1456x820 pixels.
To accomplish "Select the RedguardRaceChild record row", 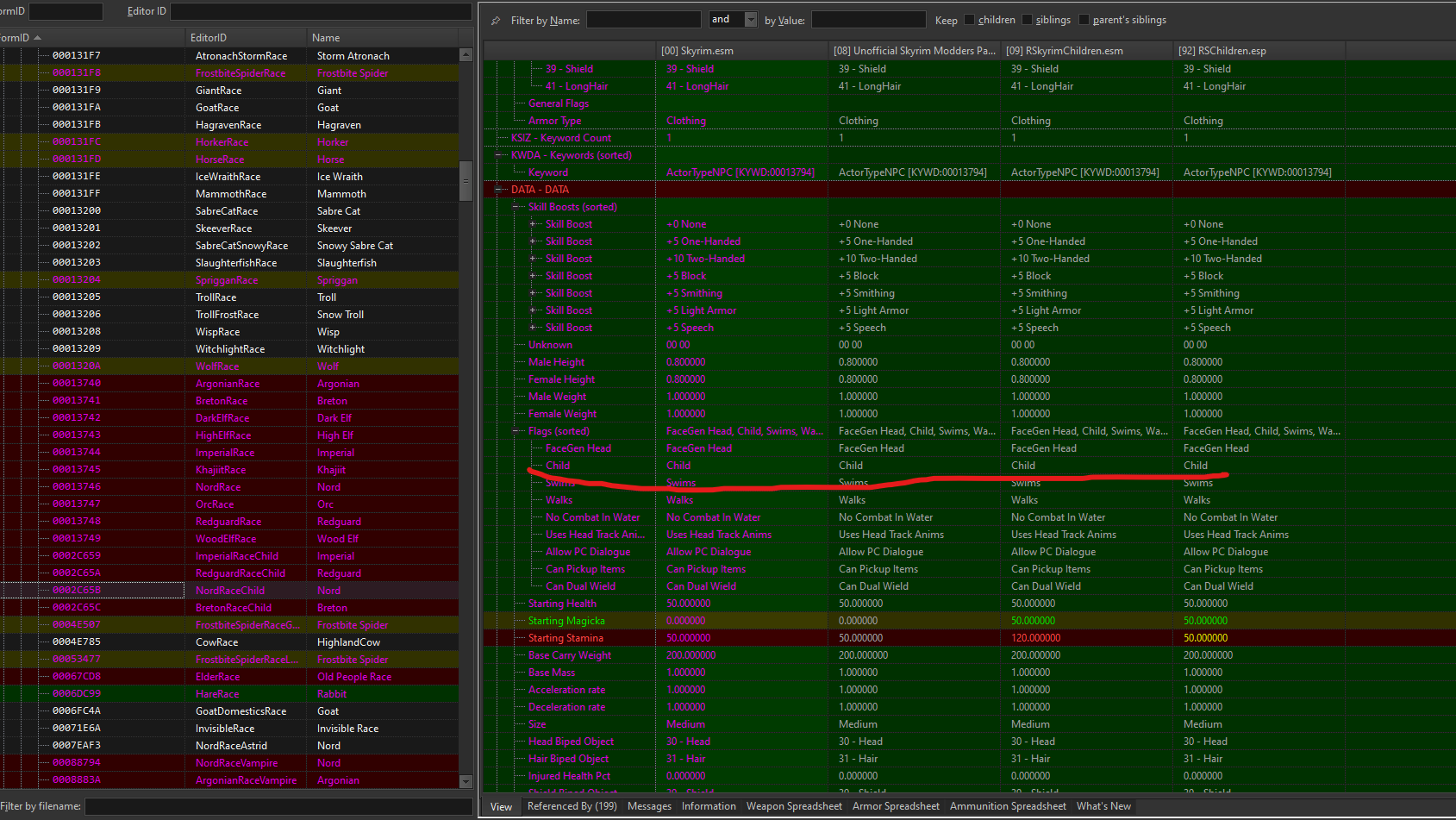I will [229, 573].
